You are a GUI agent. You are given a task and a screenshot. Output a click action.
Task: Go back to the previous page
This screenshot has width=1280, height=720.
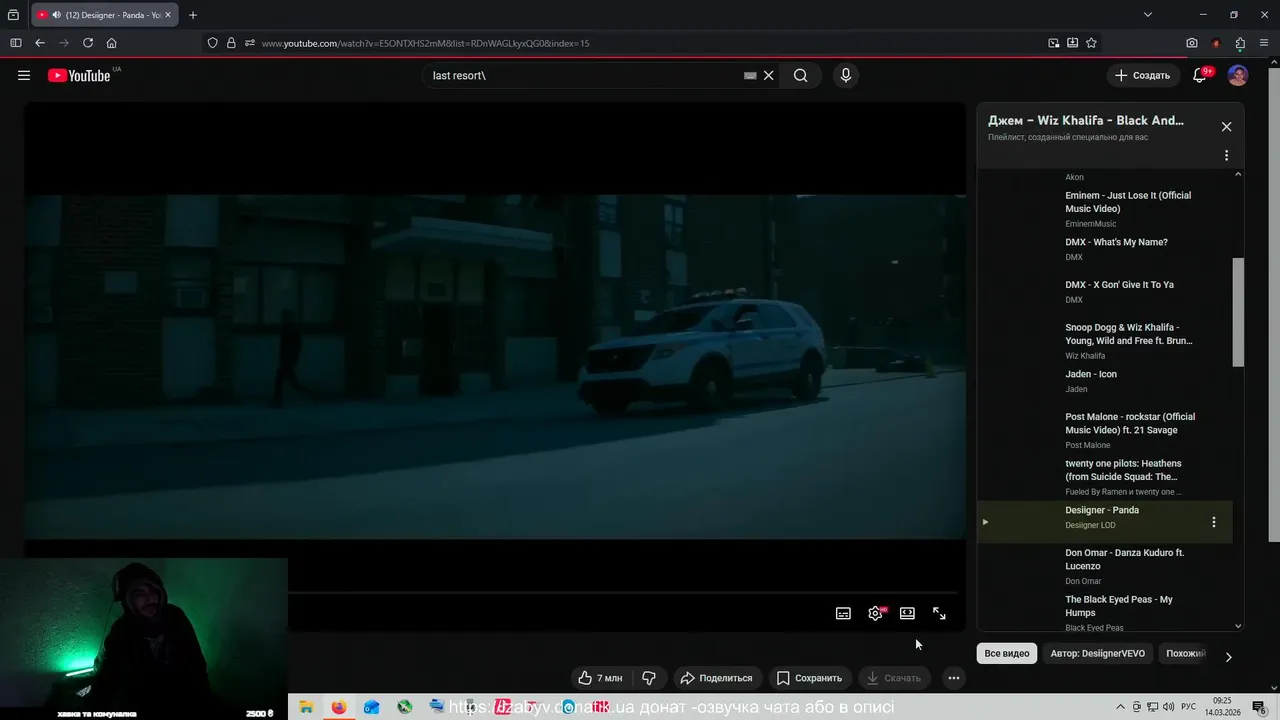click(x=40, y=43)
